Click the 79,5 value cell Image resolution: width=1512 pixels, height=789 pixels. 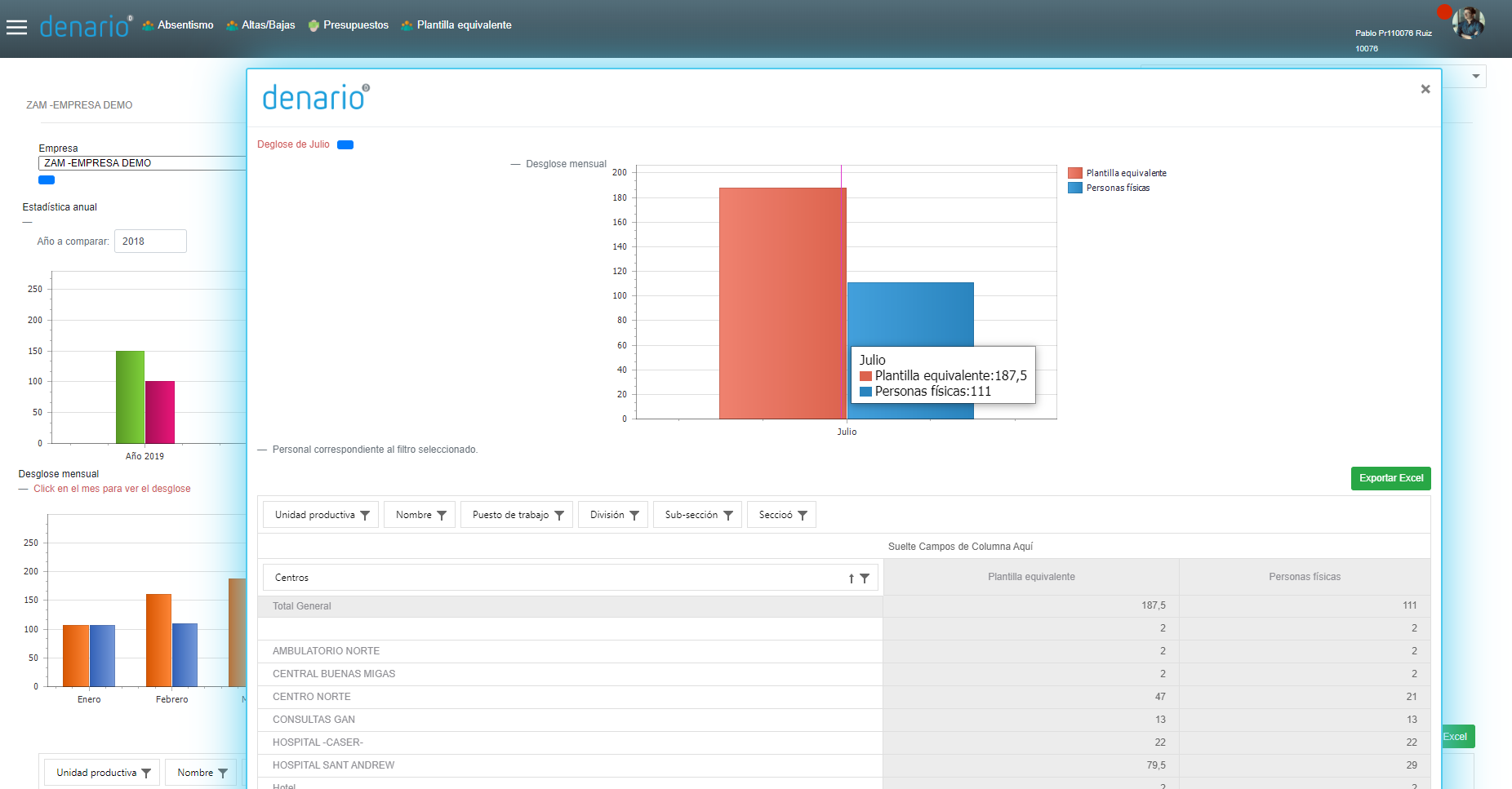pyautogui.click(x=1031, y=765)
